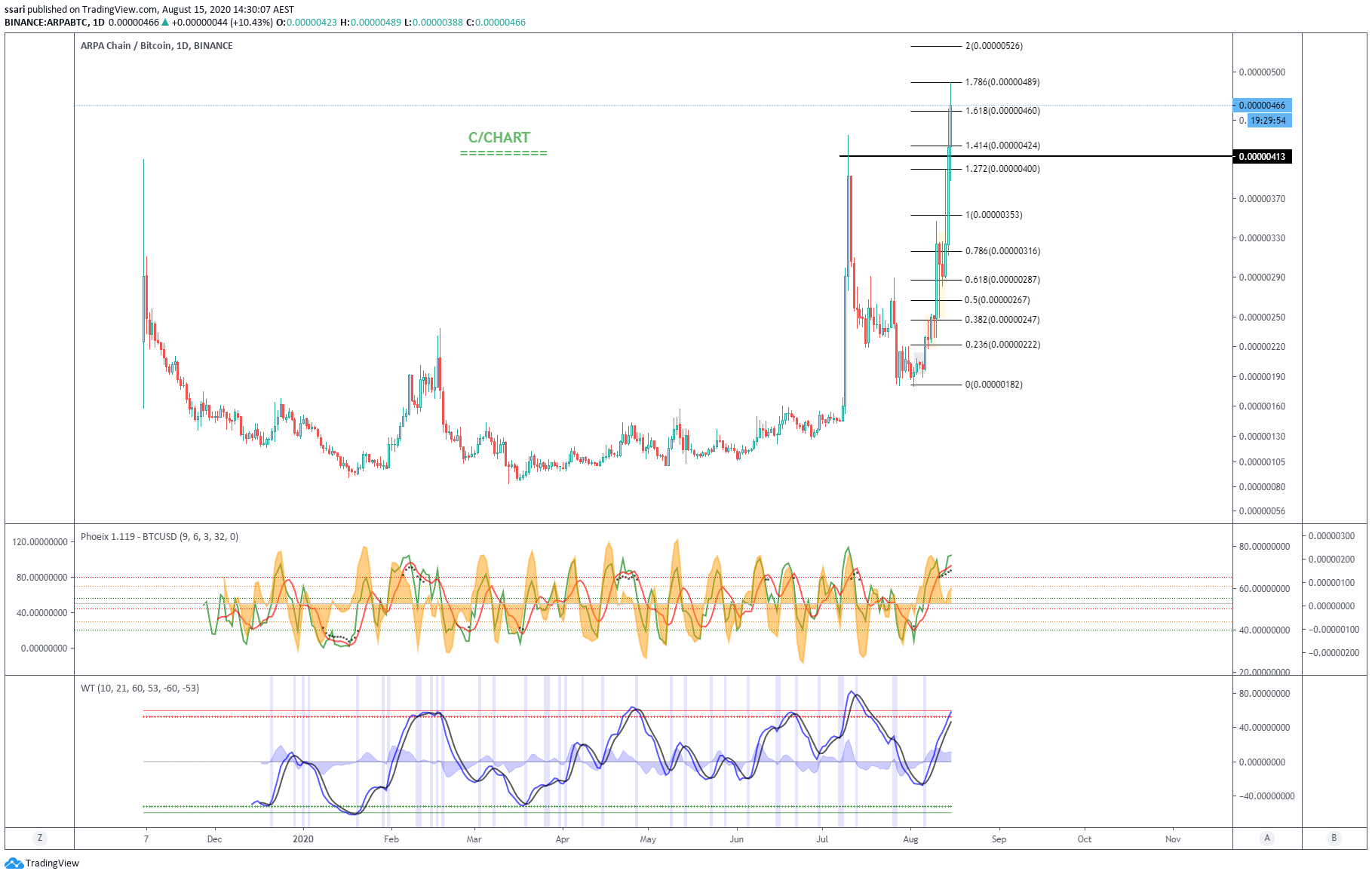
Task: Click the Z timezone button
Action: point(40,838)
